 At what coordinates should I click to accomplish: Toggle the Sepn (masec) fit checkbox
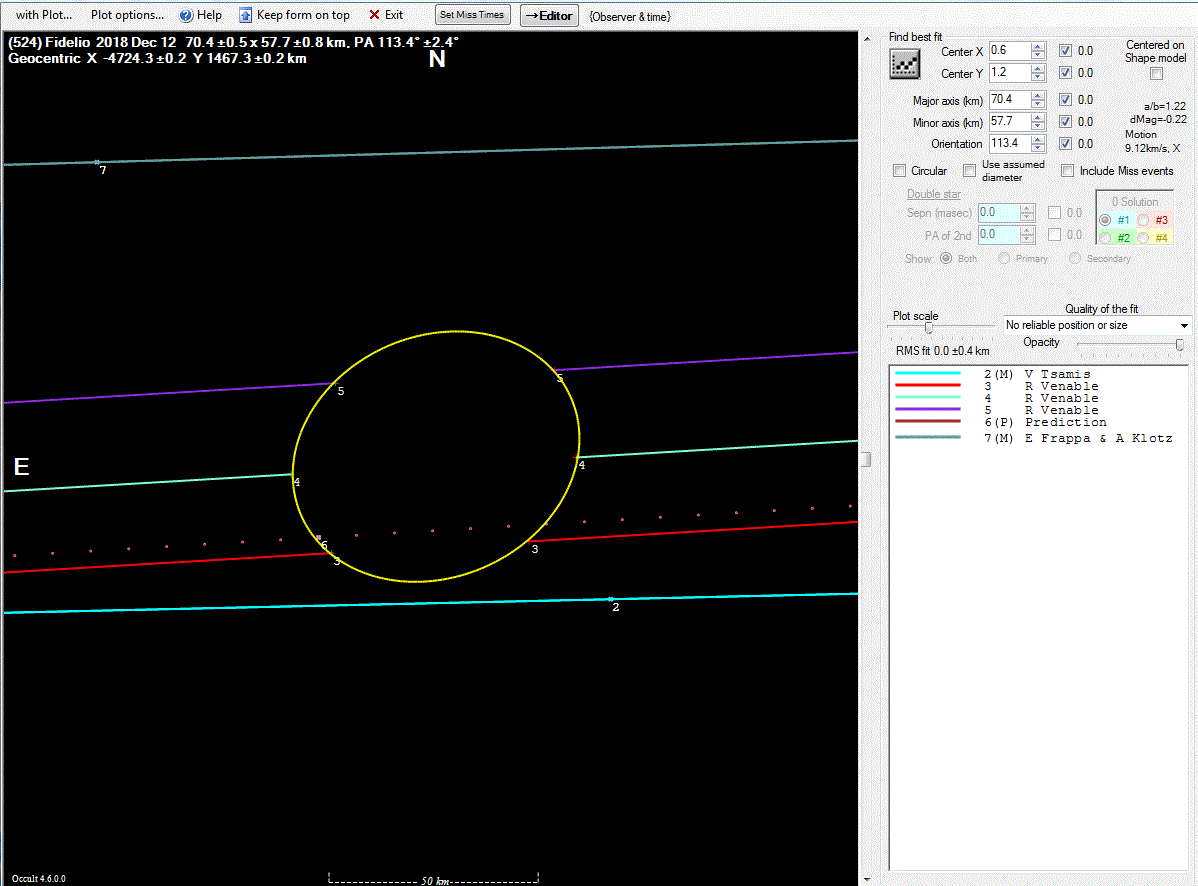tap(1054, 212)
